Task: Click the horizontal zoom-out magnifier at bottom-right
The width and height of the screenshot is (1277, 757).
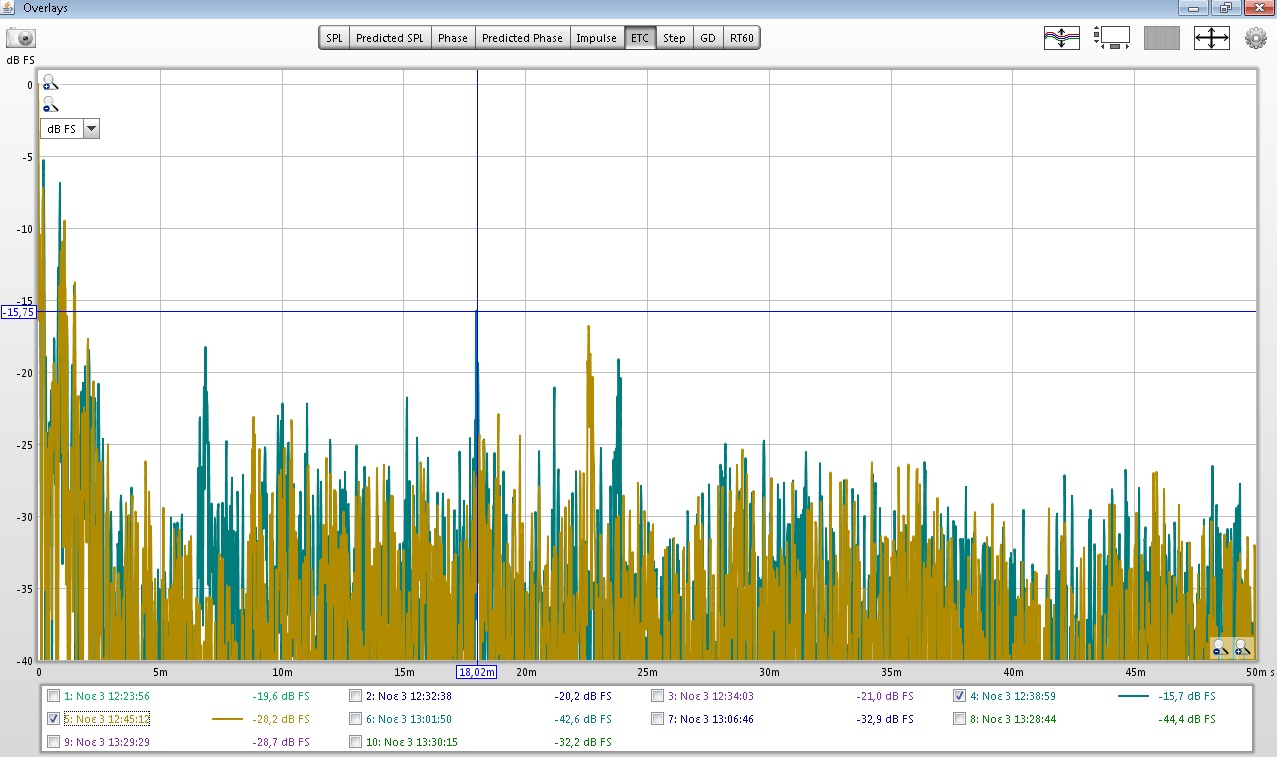Action: [x=1221, y=649]
